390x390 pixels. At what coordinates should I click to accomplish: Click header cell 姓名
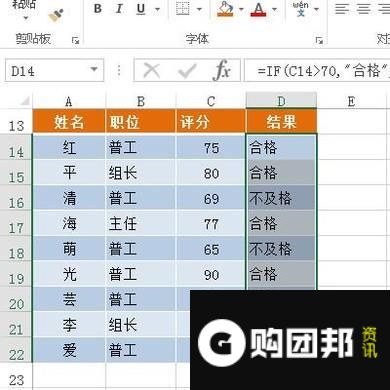point(69,121)
